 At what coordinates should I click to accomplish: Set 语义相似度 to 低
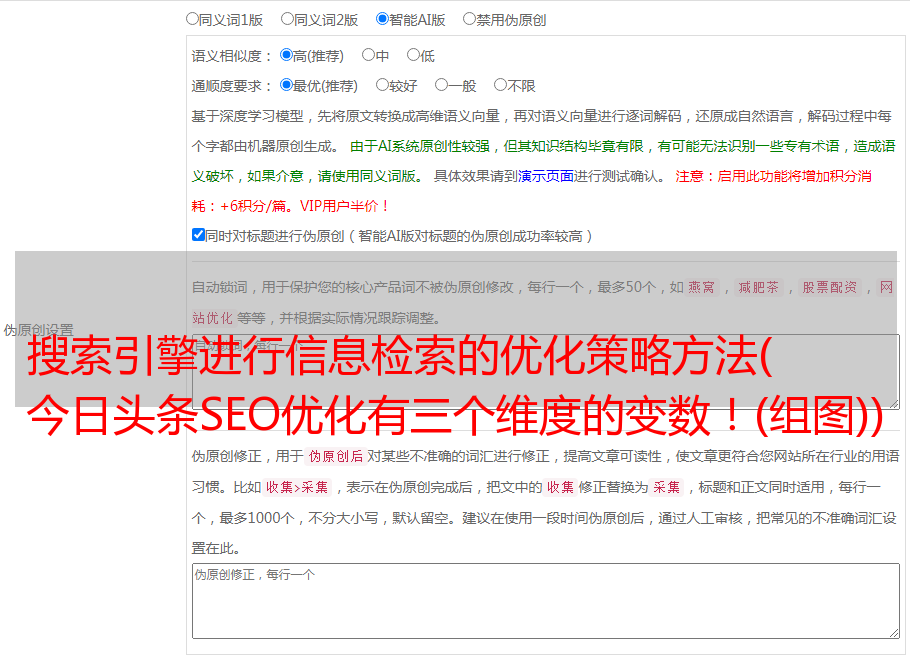(x=413, y=55)
